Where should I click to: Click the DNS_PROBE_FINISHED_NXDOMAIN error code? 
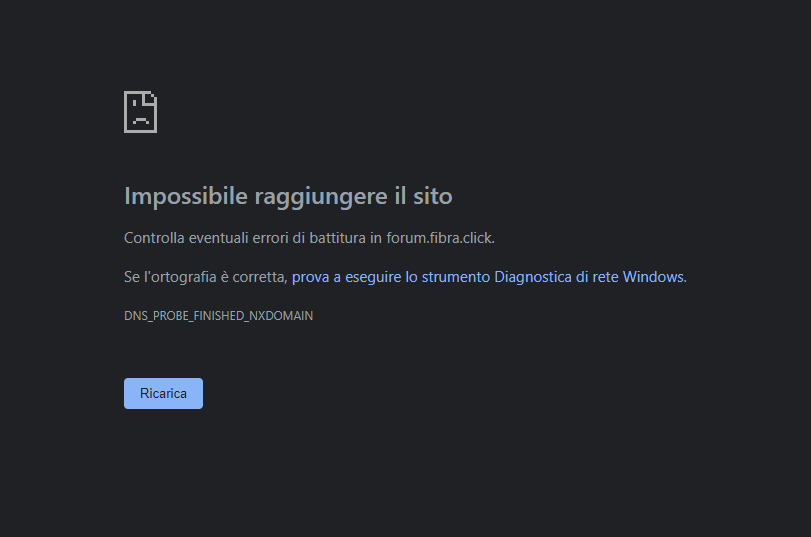point(218,316)
